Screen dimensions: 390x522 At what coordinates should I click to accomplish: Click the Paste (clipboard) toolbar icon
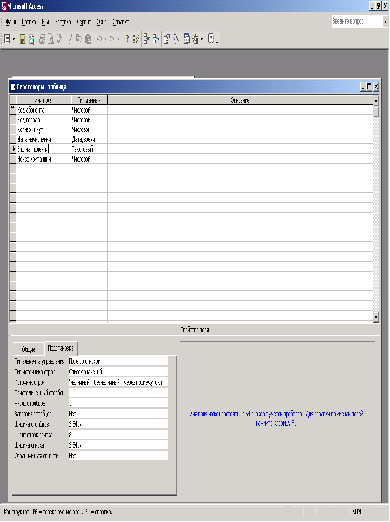coord(88,39)
